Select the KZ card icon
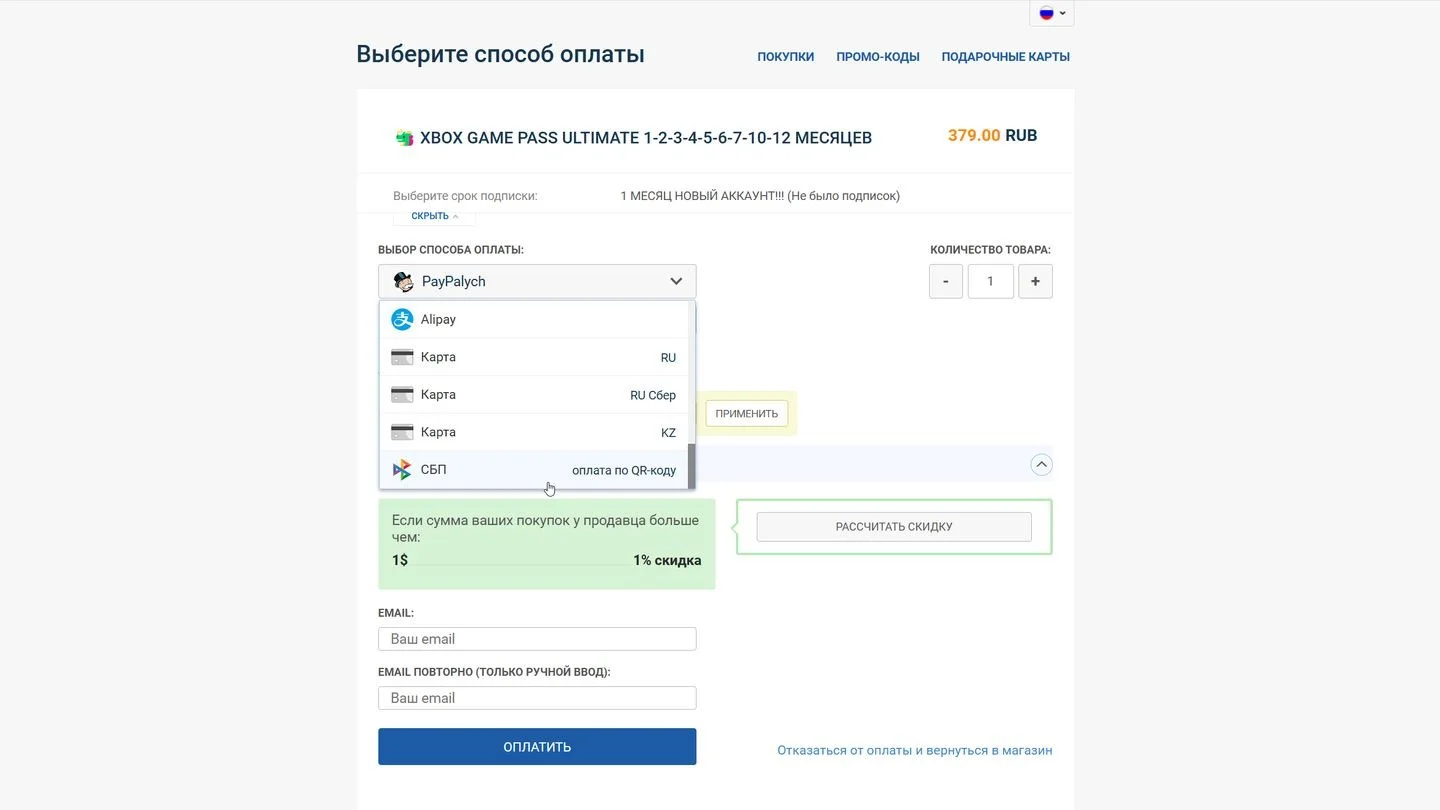This screenshot has height=810, width=1440. click(x=402, y=432)
